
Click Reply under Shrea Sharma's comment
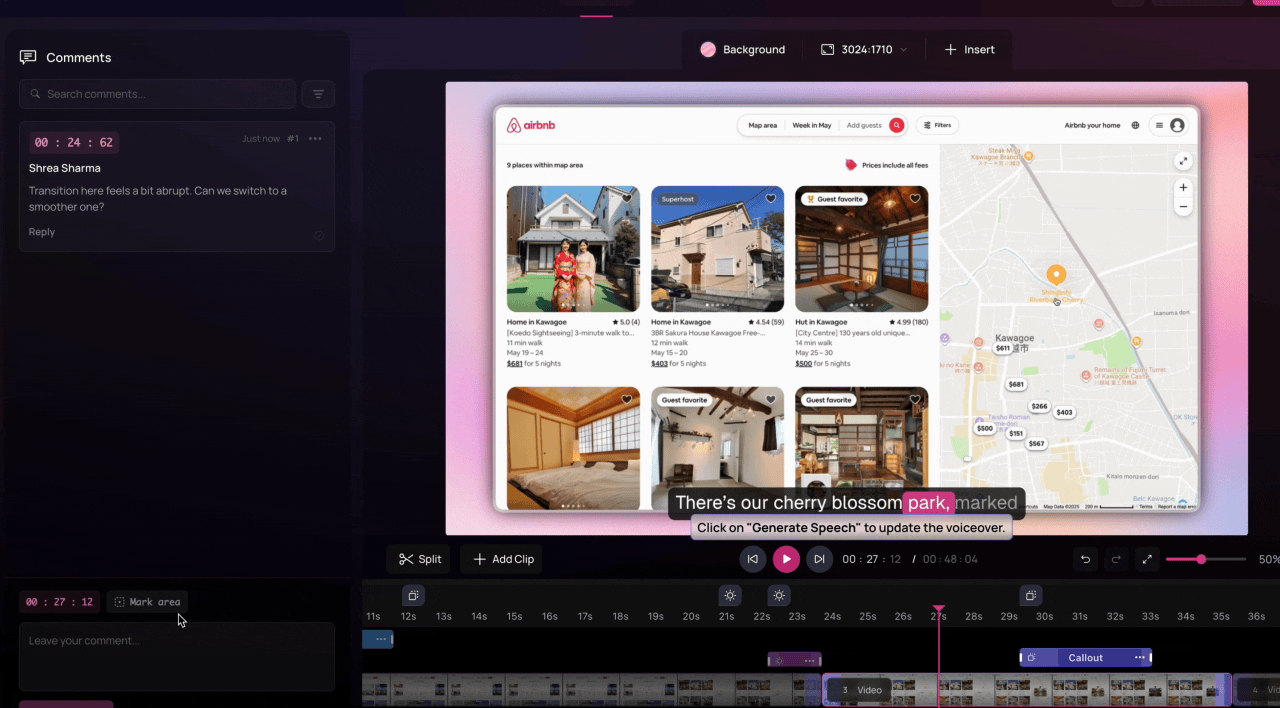[x=42, y=232]
